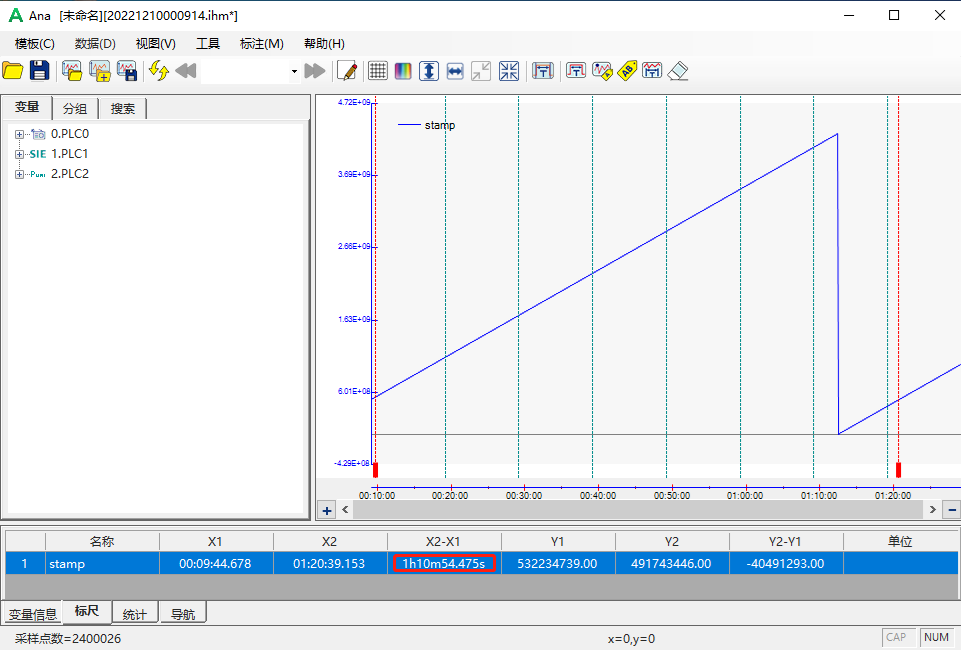Click the left red ruler cursor handle
The width and height of the screenshot is (961, 650).
pos(376,470)
